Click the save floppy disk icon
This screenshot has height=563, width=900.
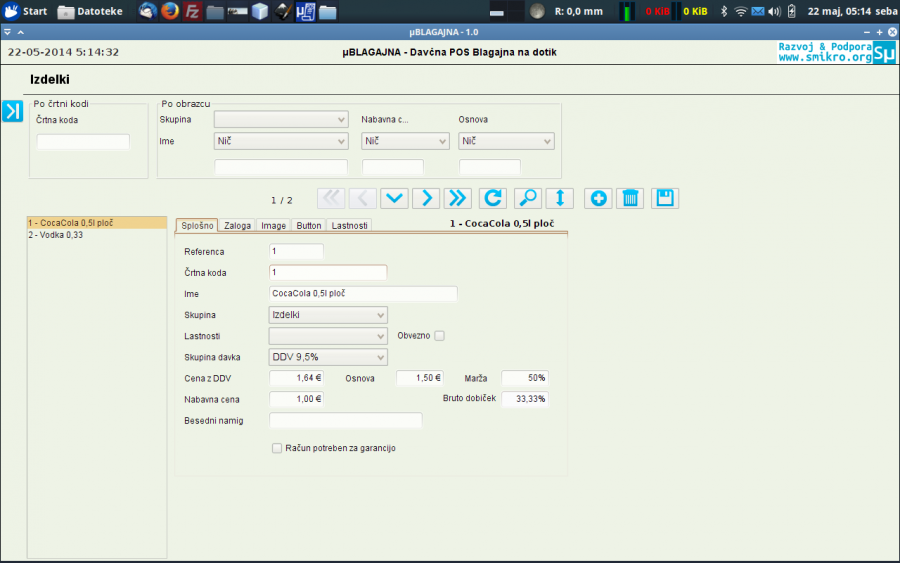point(665,197)
